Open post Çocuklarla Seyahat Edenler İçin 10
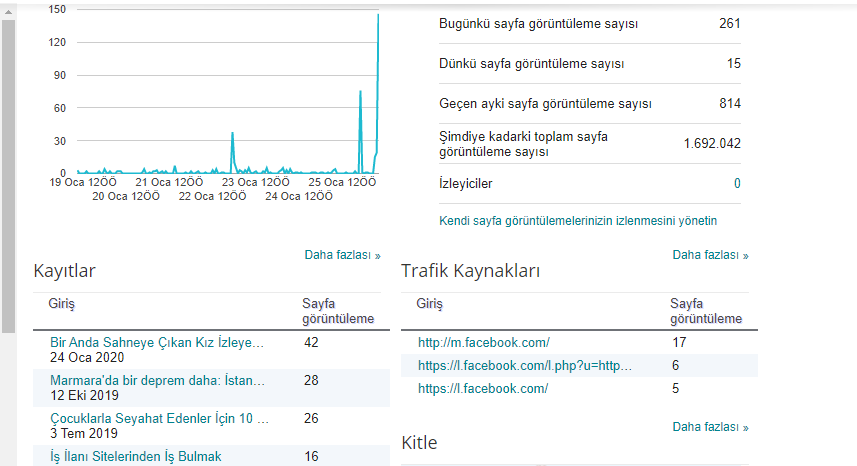This screenshot has width=857, height=466. 159,418
